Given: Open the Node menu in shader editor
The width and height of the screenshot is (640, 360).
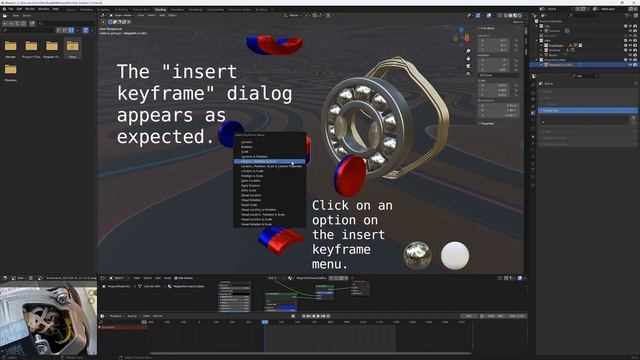Looking at the screenshot, I should click(167, 278).
